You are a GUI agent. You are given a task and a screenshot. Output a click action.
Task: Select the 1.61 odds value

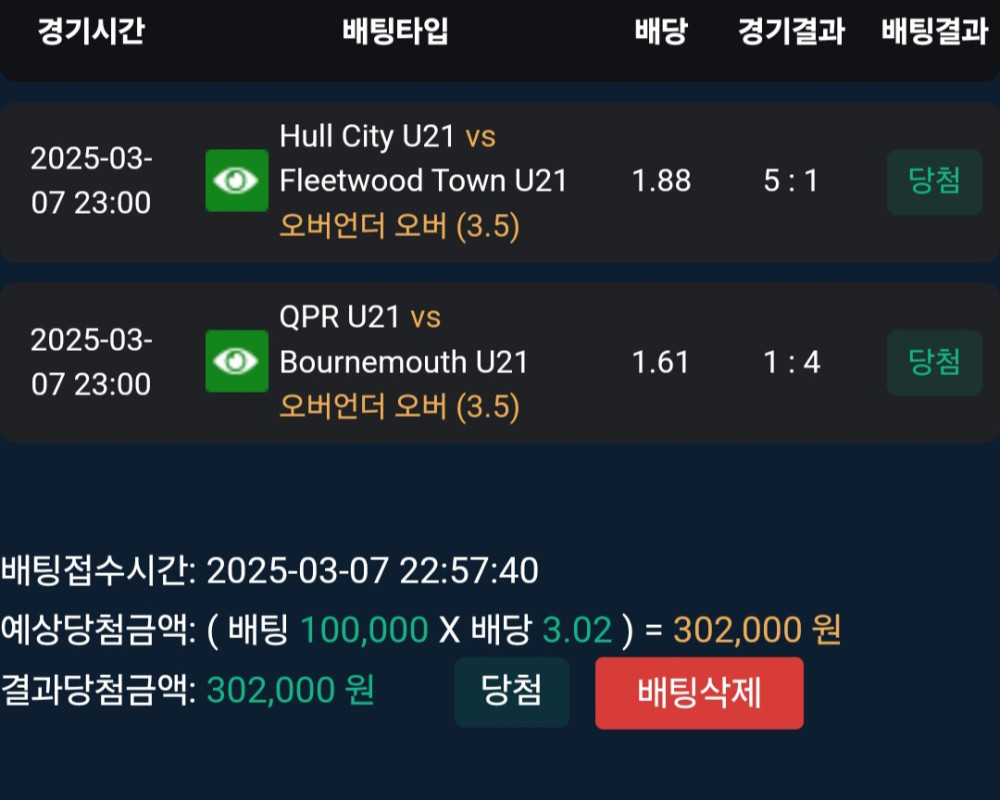pos(661,361)
